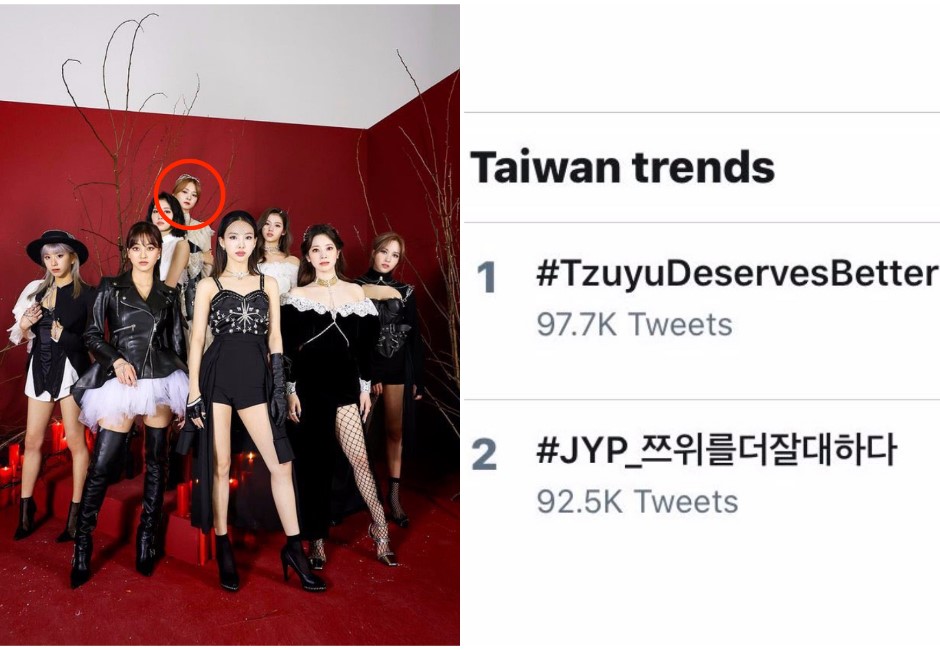Select trend rank number 1
This screenshot has height=650, width=940.
click(x=486, y=277)
